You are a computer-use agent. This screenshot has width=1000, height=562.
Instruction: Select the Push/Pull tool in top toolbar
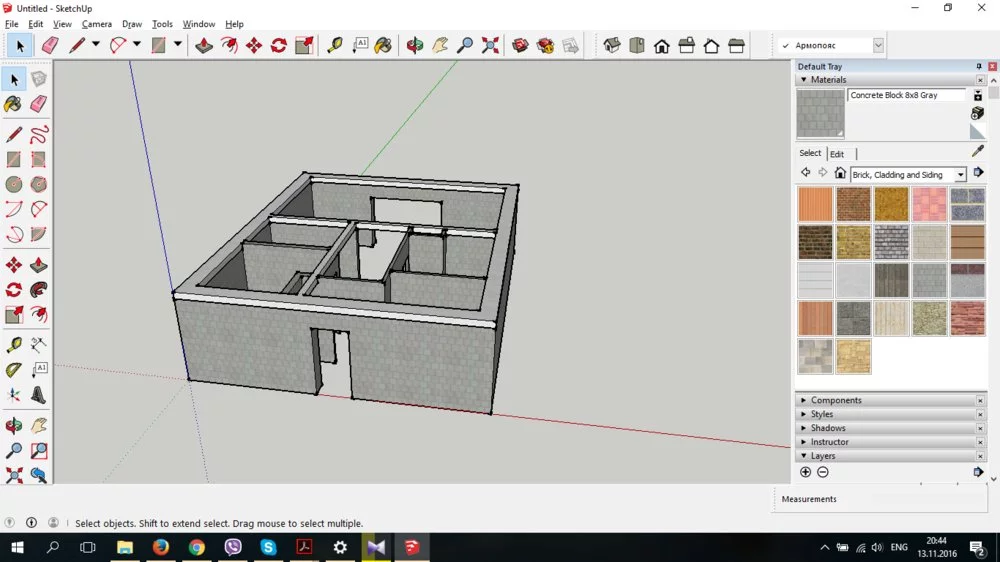click(204, 45)
